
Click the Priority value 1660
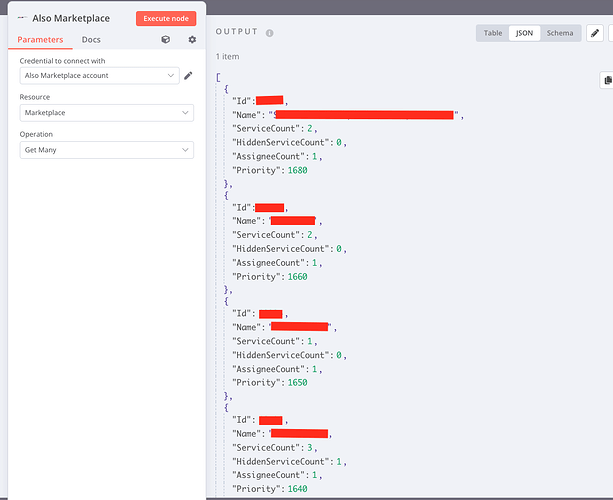298,277
